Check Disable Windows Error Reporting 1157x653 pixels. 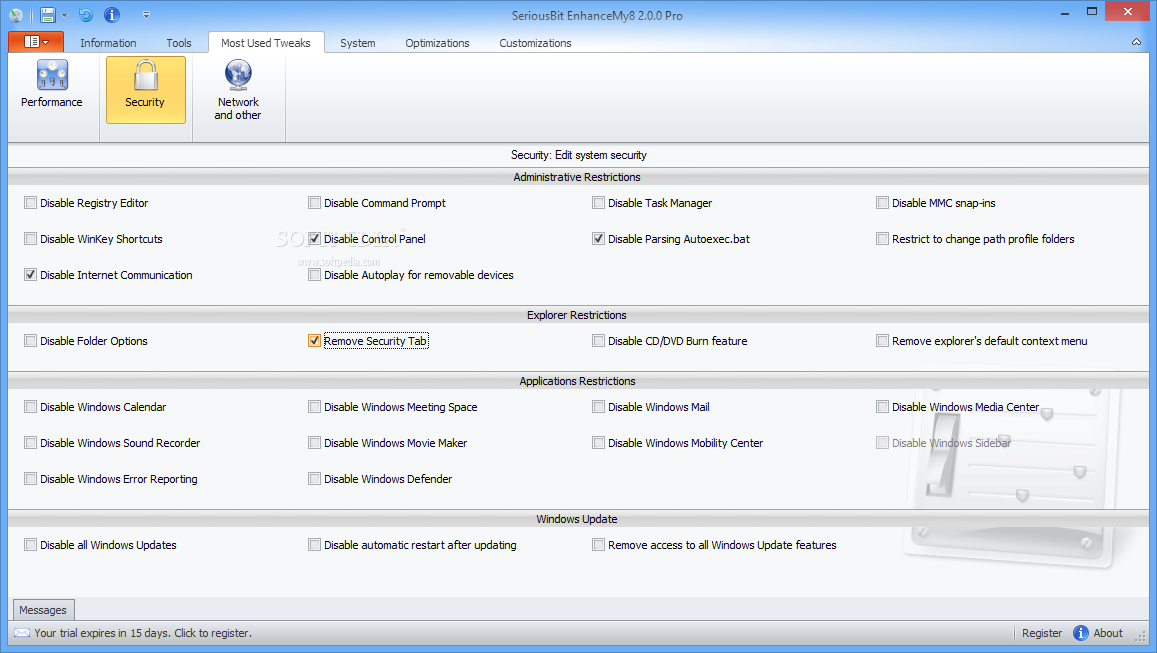[30, 479]
